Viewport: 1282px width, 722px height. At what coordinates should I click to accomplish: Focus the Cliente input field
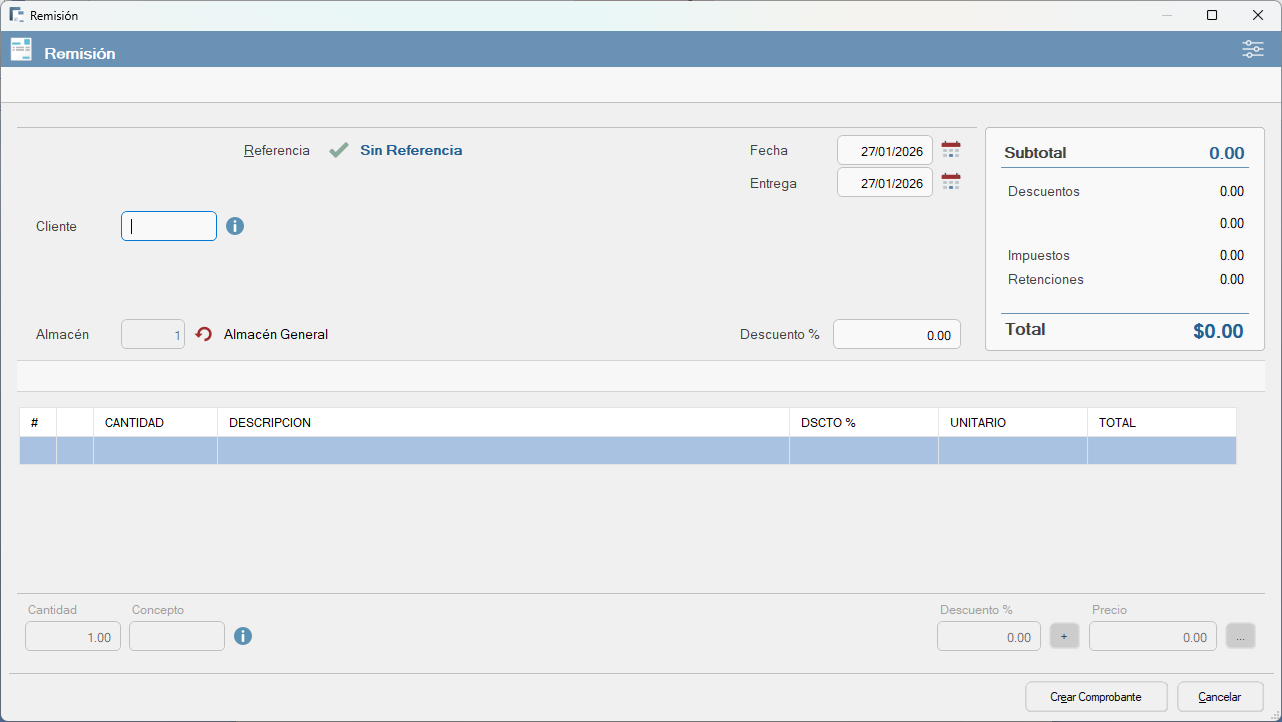169,226
